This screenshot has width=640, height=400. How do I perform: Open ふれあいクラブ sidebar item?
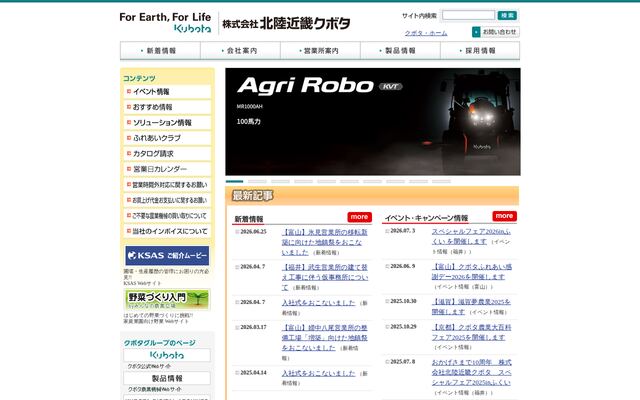167,138
